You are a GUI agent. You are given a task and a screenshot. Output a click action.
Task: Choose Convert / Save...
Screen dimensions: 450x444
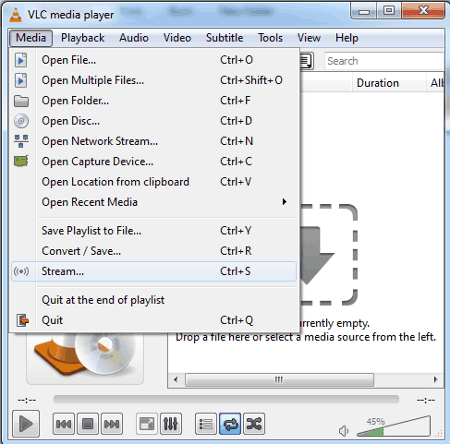coord(154,251)
